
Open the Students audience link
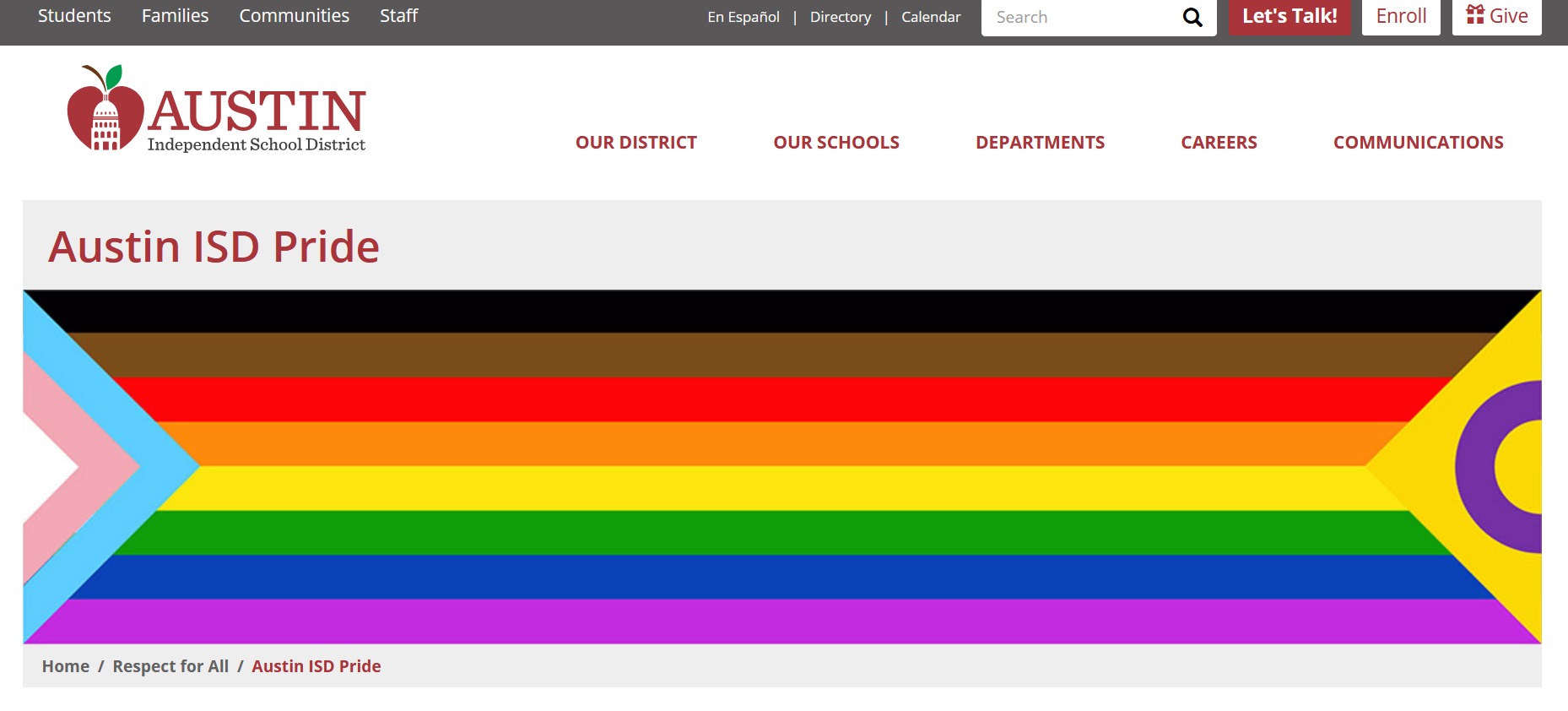[74, 16]
